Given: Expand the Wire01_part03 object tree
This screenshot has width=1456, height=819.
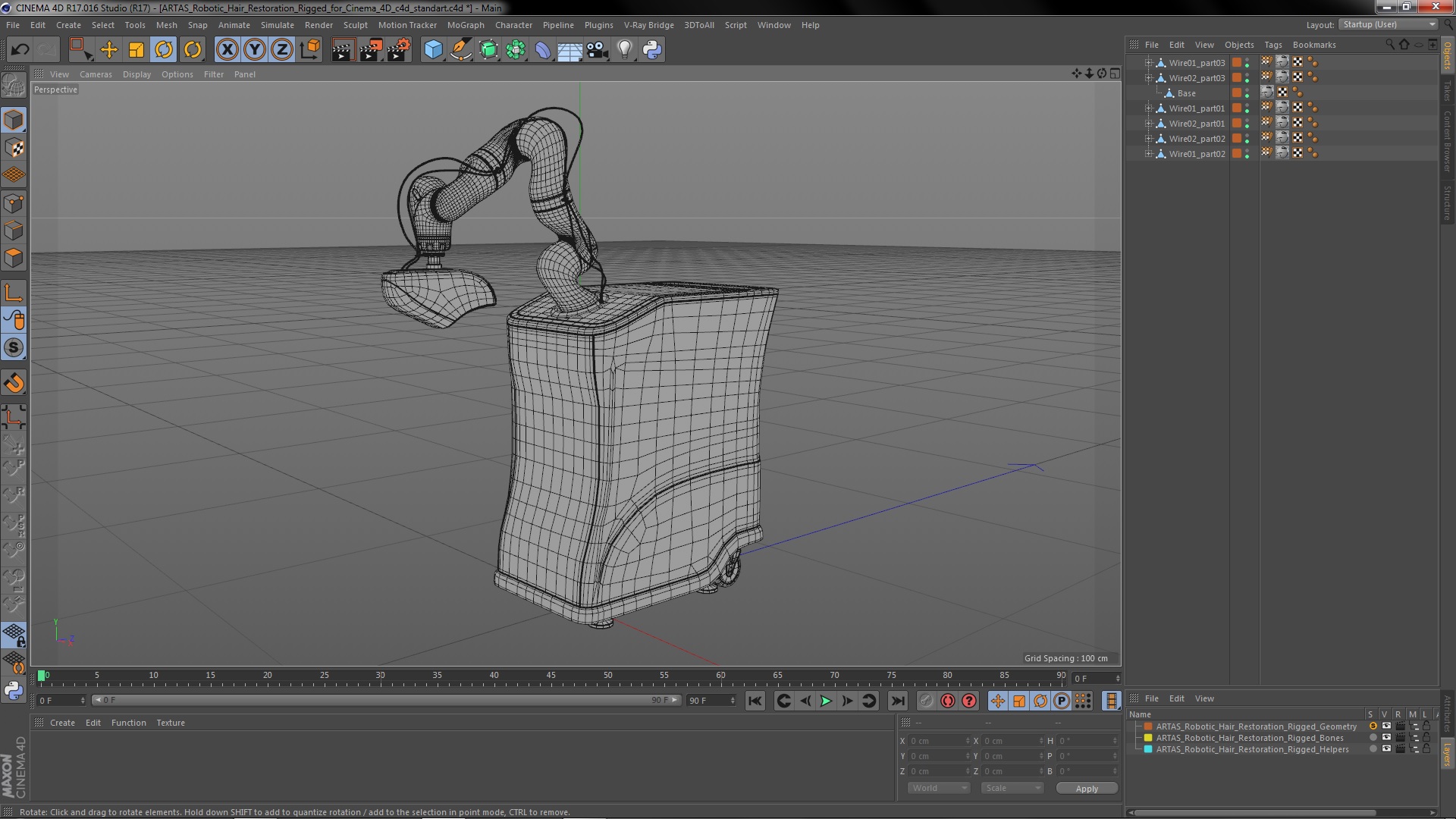Looking at the screenshot, I should (1148, 63).
